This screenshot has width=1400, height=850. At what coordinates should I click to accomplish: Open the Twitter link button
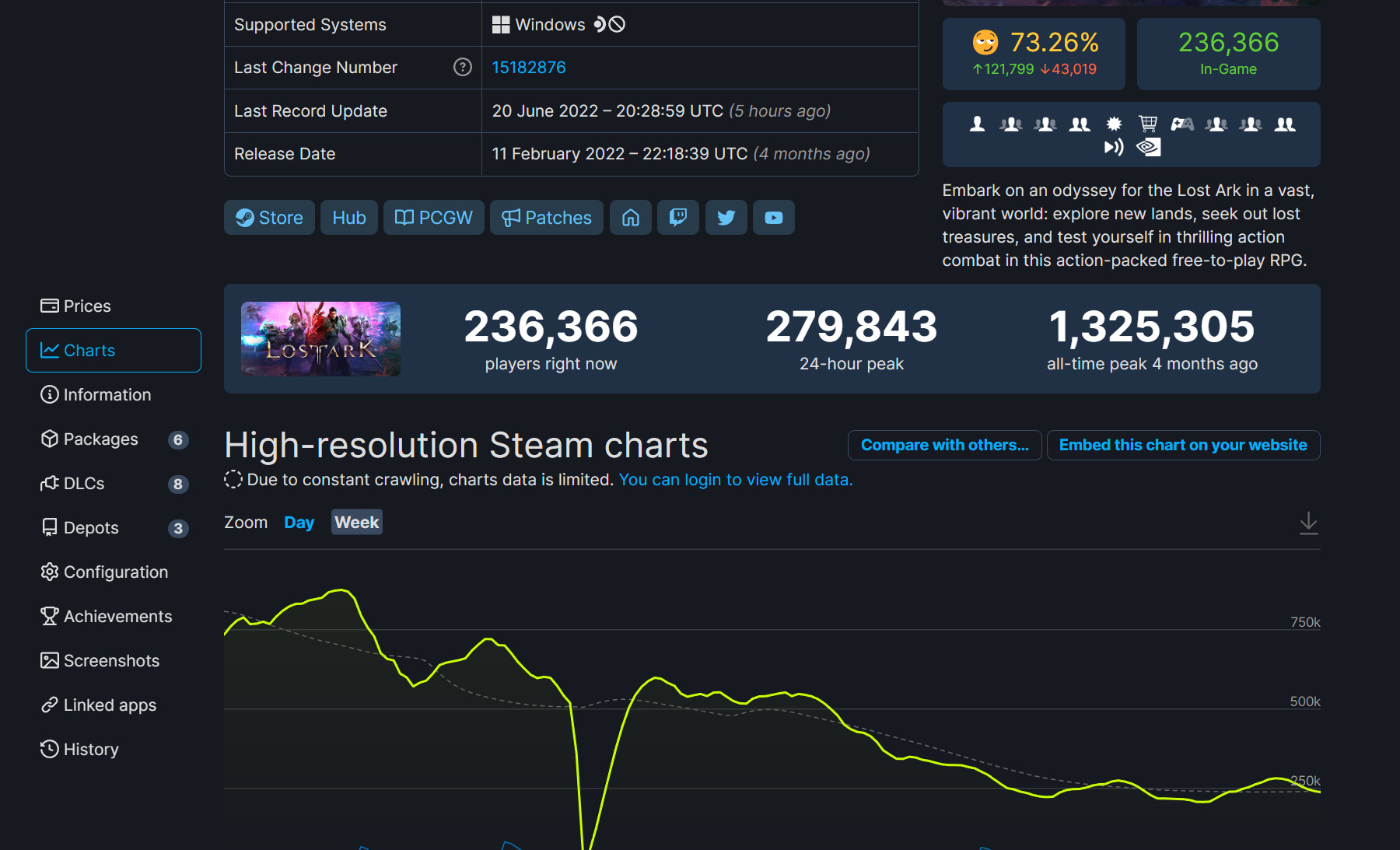pyautogui.click(x=726, y=218)
